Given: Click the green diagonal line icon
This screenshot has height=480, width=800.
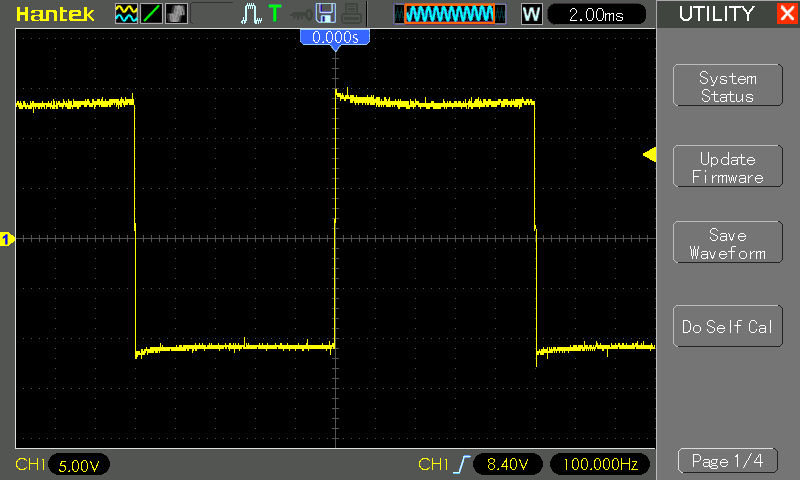Looking at the screenshot, I should (x=151, y=14).
